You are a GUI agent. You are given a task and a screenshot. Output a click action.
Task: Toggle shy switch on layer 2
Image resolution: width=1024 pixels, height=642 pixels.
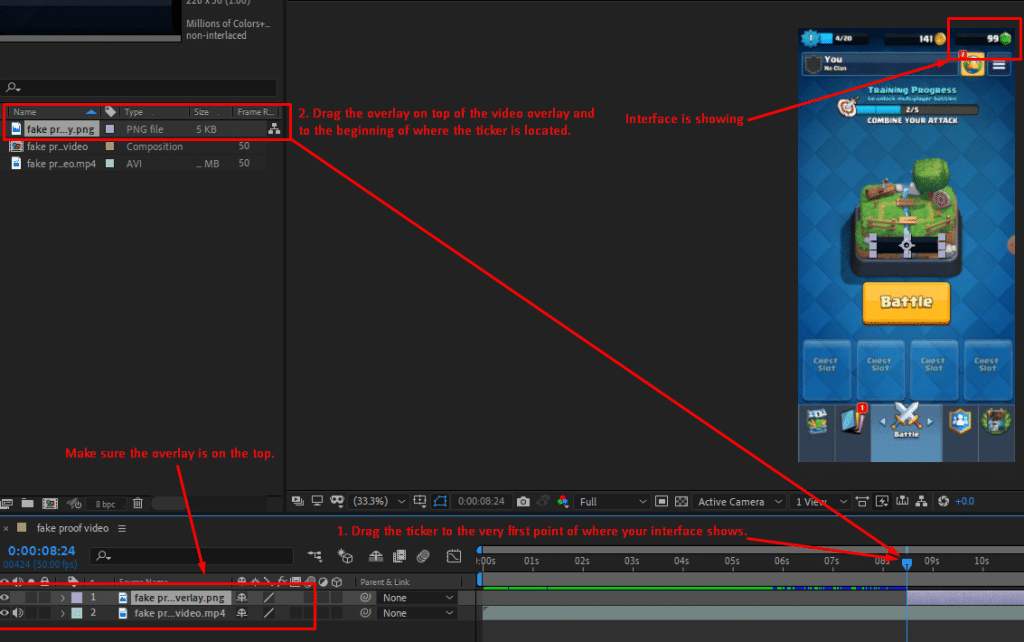(242, 613)
